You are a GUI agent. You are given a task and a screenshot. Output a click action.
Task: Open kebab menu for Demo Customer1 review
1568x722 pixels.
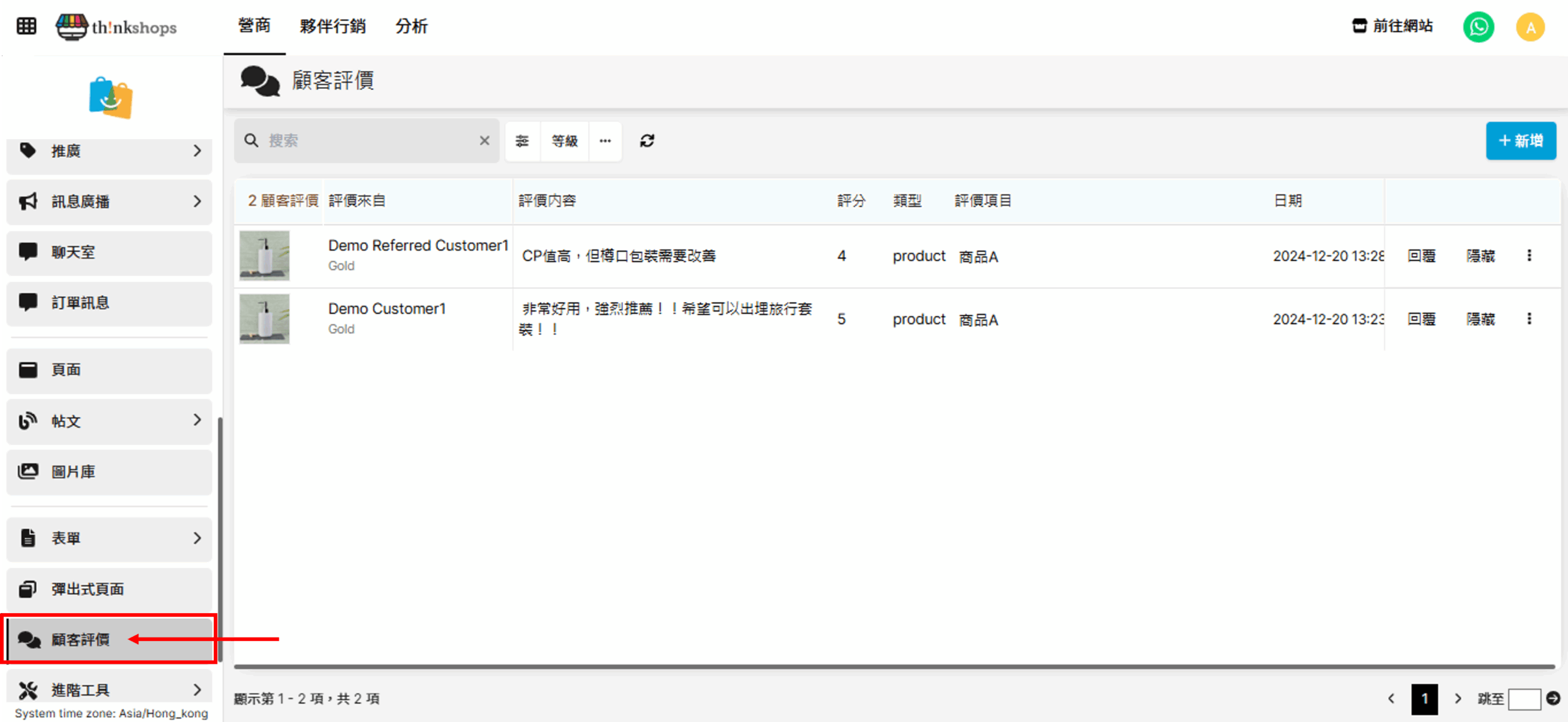point(1529,318)
